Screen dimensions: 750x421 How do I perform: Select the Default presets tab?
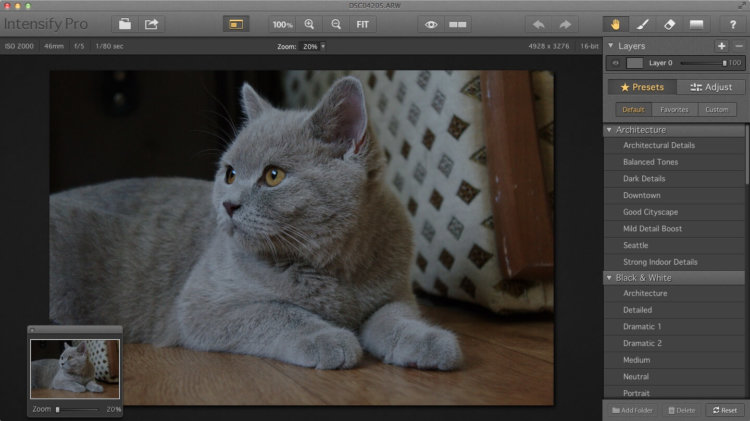(633, 110)
